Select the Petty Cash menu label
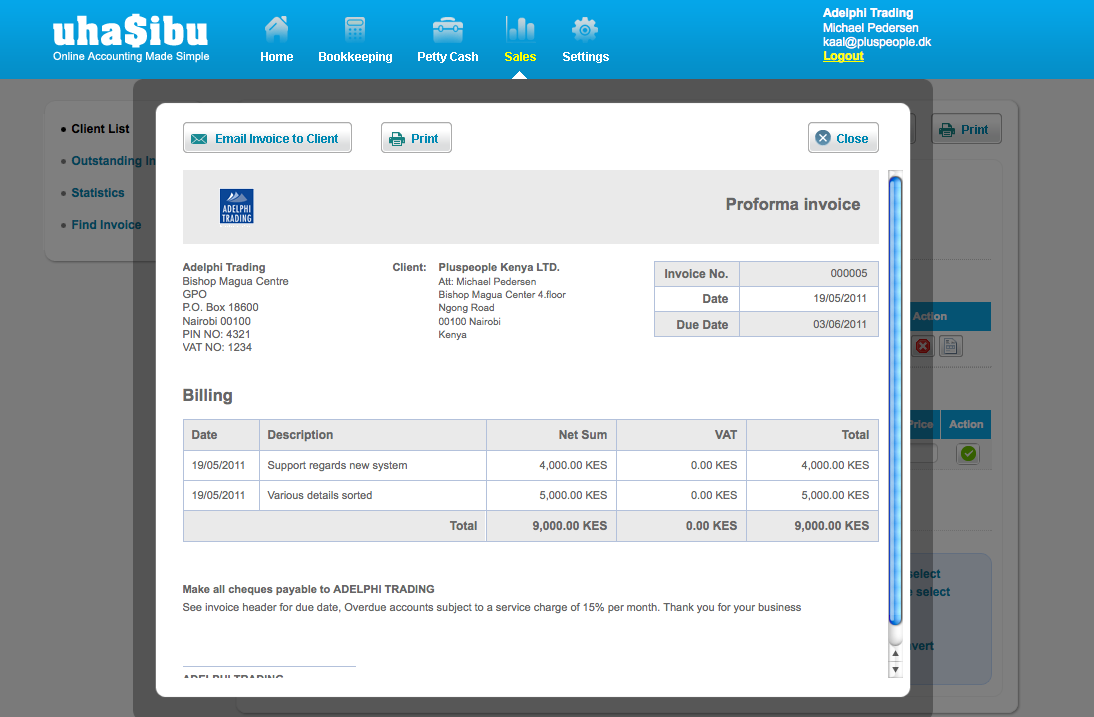Screen dimensions: 1094x717 click(x=447, y=57)
